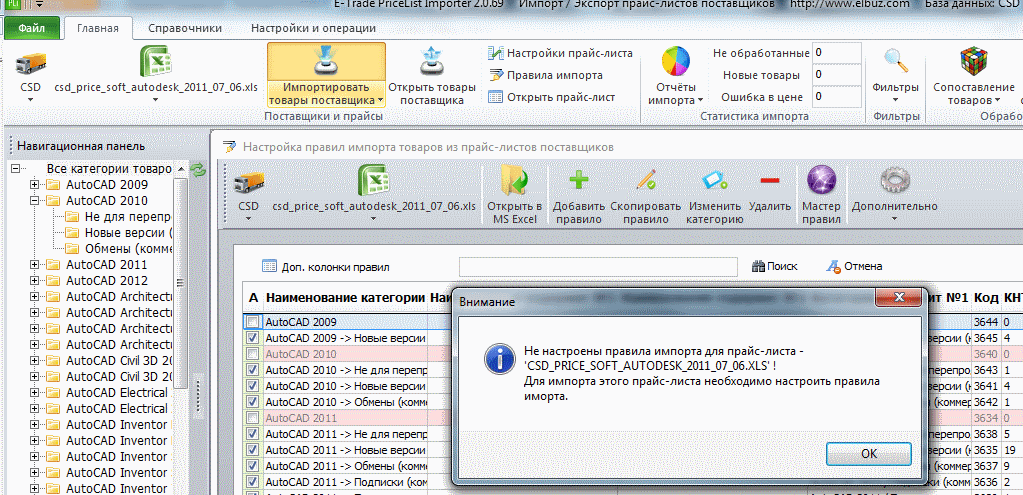
Task: Click the Добавить правило plus icon
Action: point(578,179)
